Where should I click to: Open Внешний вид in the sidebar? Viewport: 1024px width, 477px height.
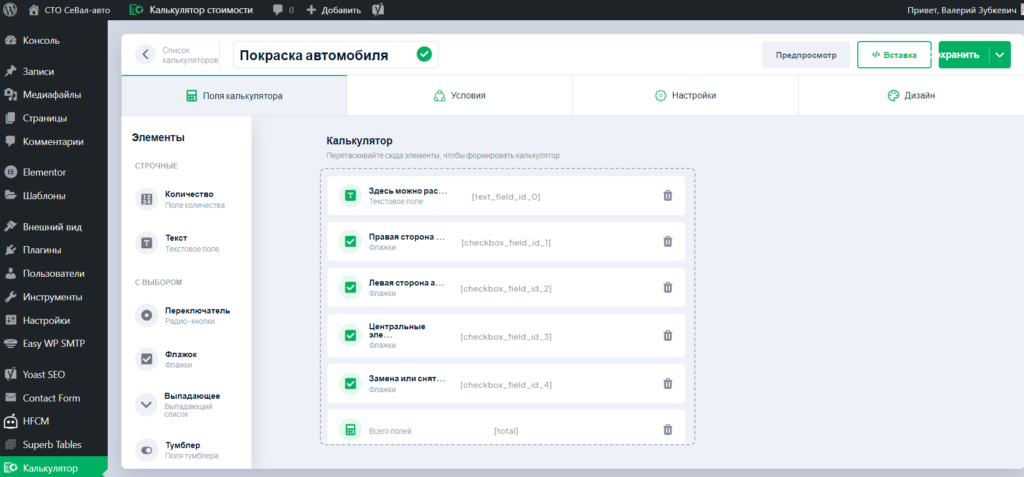point(54,227)
